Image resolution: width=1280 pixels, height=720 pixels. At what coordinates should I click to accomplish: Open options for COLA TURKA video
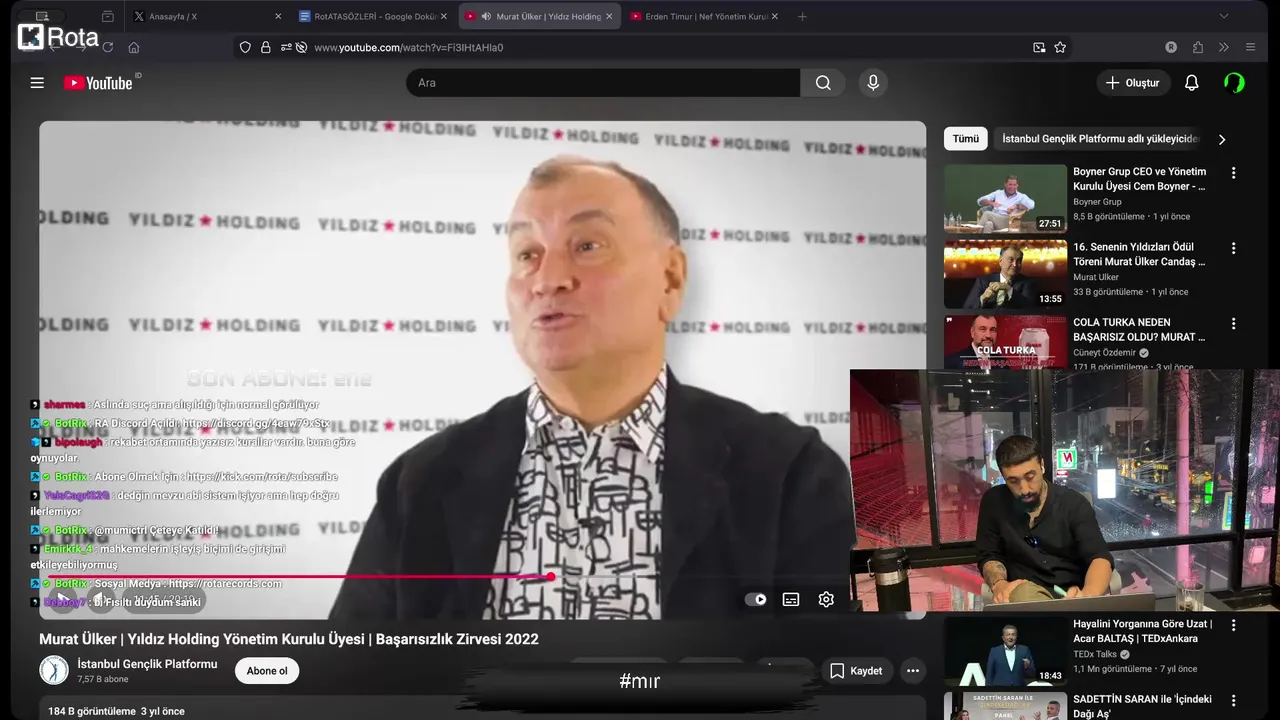pos(1233,324)
